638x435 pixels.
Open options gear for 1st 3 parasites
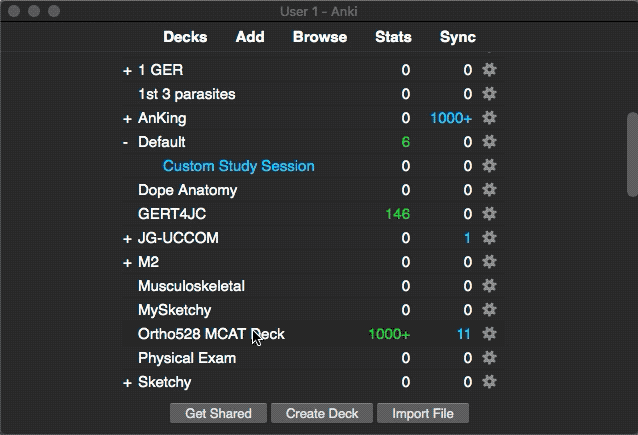pos(489,94)
